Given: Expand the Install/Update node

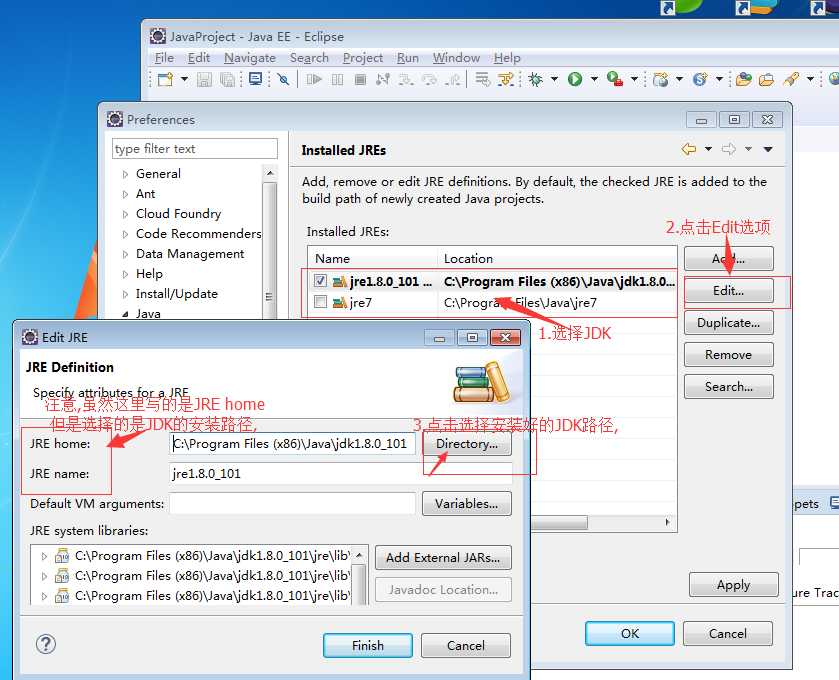Looking at the screenshot, I should [x=125, y=294].
